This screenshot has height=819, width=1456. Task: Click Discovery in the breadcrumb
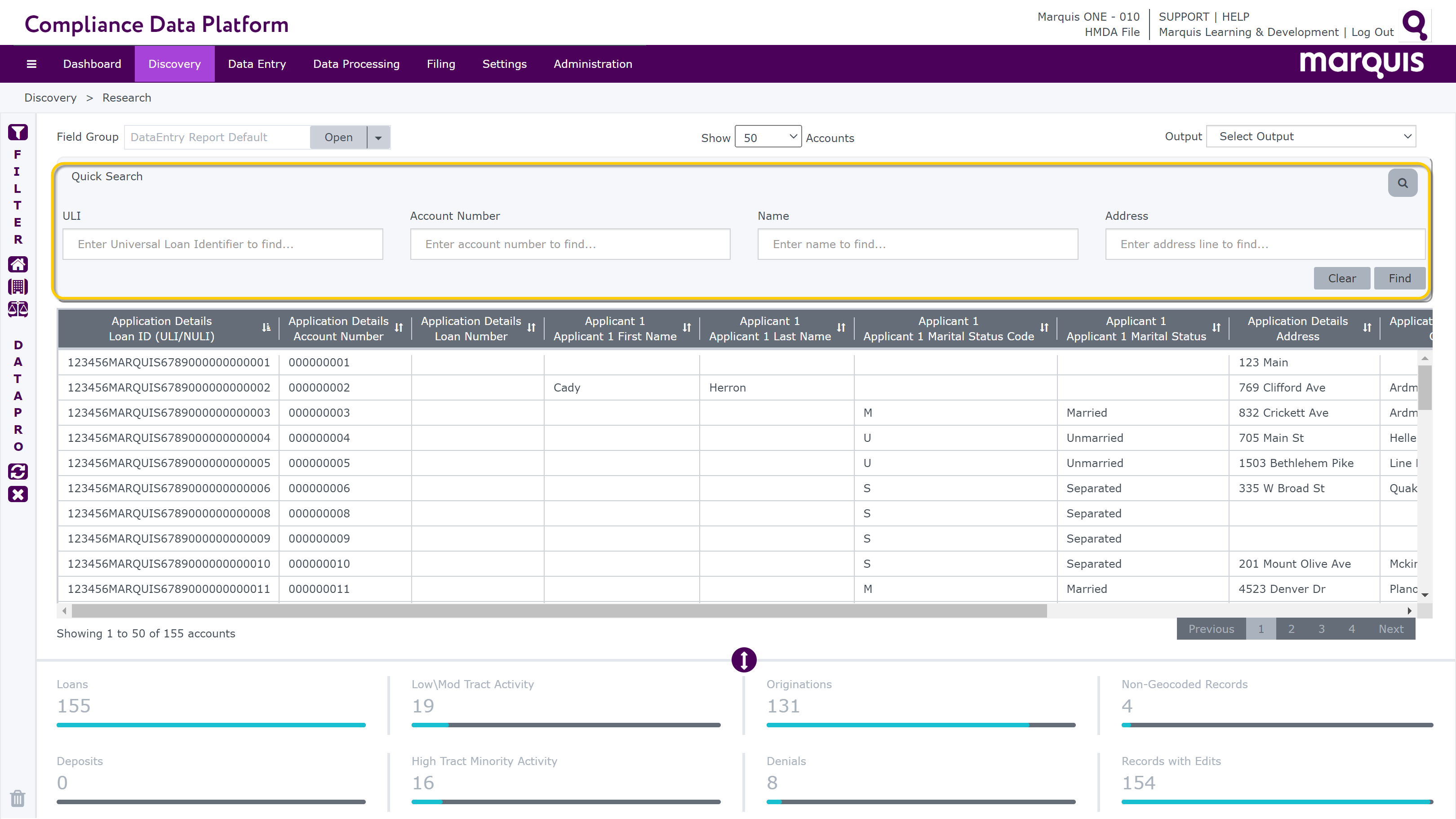point(50,98)
